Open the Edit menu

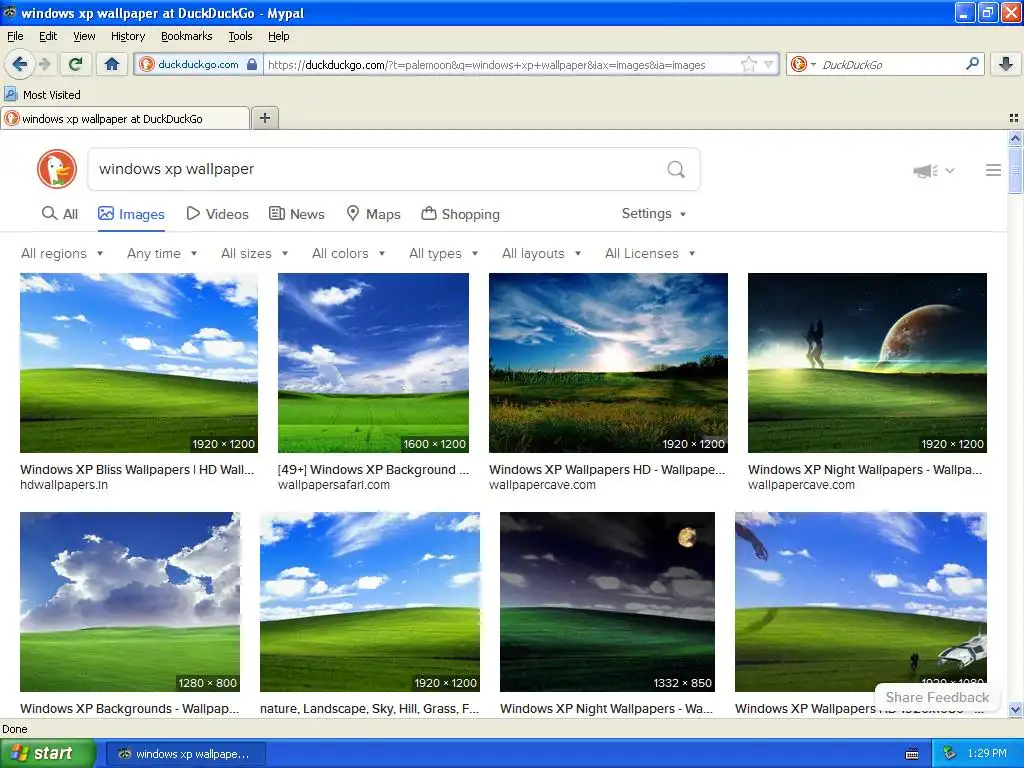tap(48, 36)
